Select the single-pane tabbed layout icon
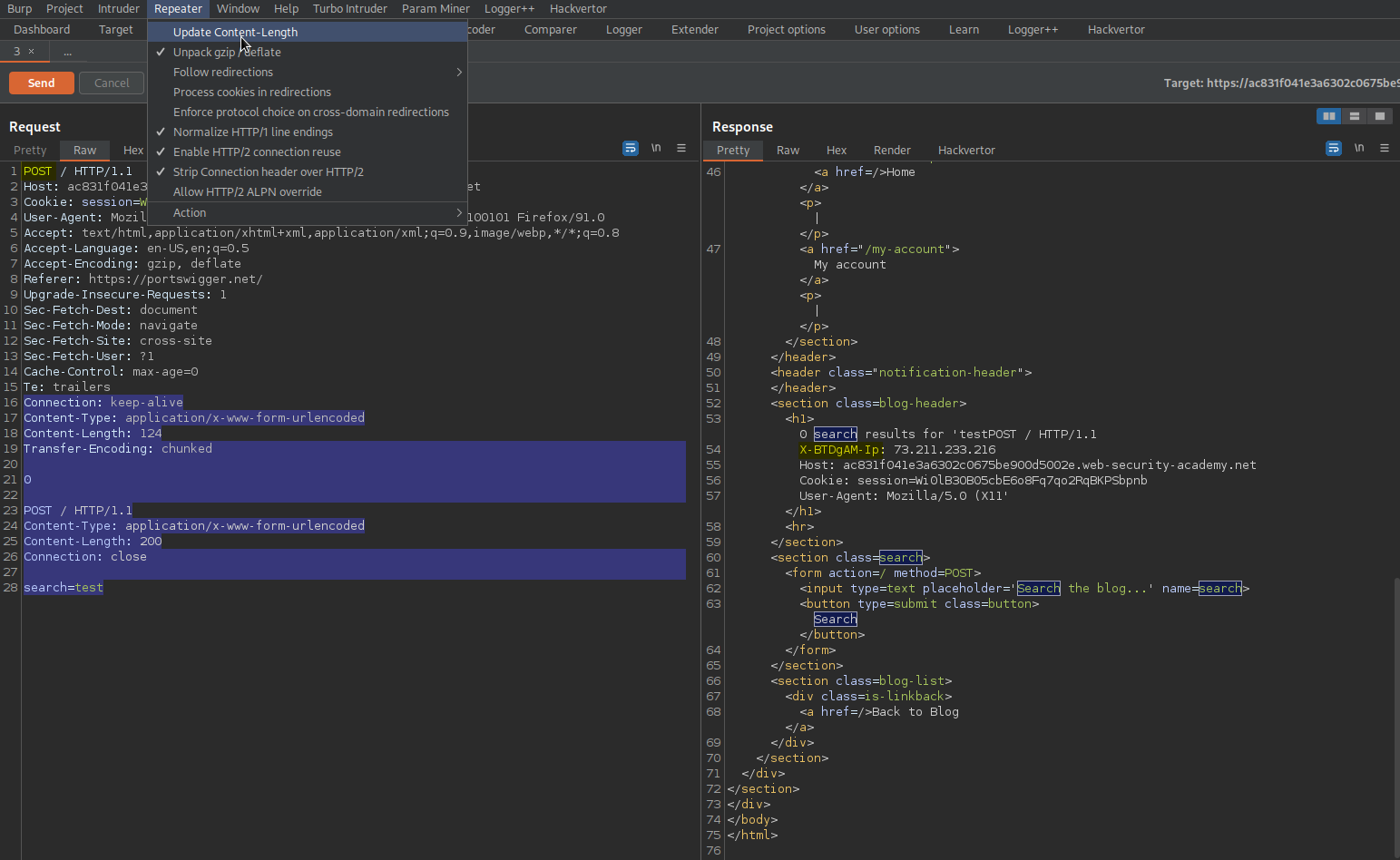This screenshot has height=860, width=1400. tap(1379, 116)
